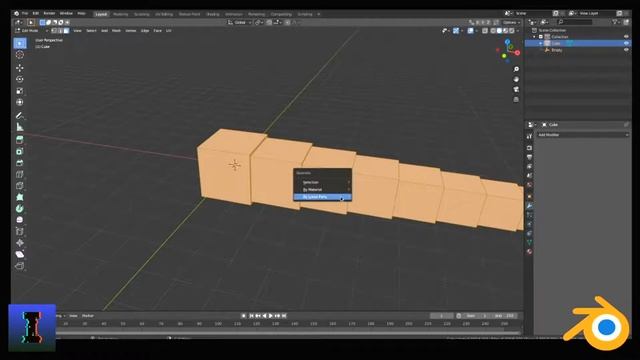Image resolution: width=640 pixels, height=360 pixels.
Task: Activate the Transform tool
Action: pyautogui.click(x=20, y=102)
